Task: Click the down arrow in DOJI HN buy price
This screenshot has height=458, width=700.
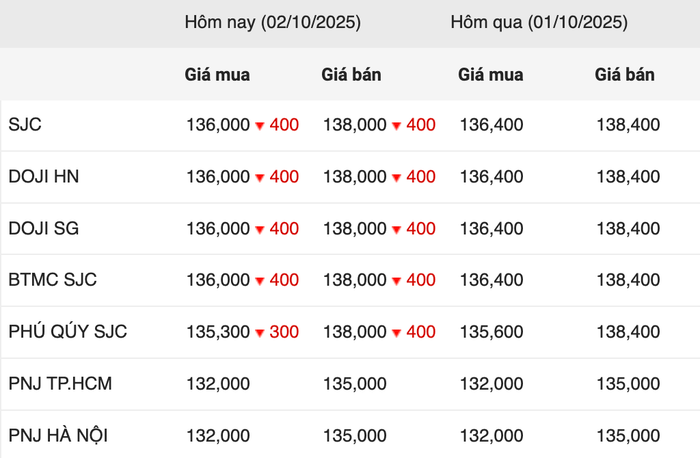Action: (x=259, y=178)
